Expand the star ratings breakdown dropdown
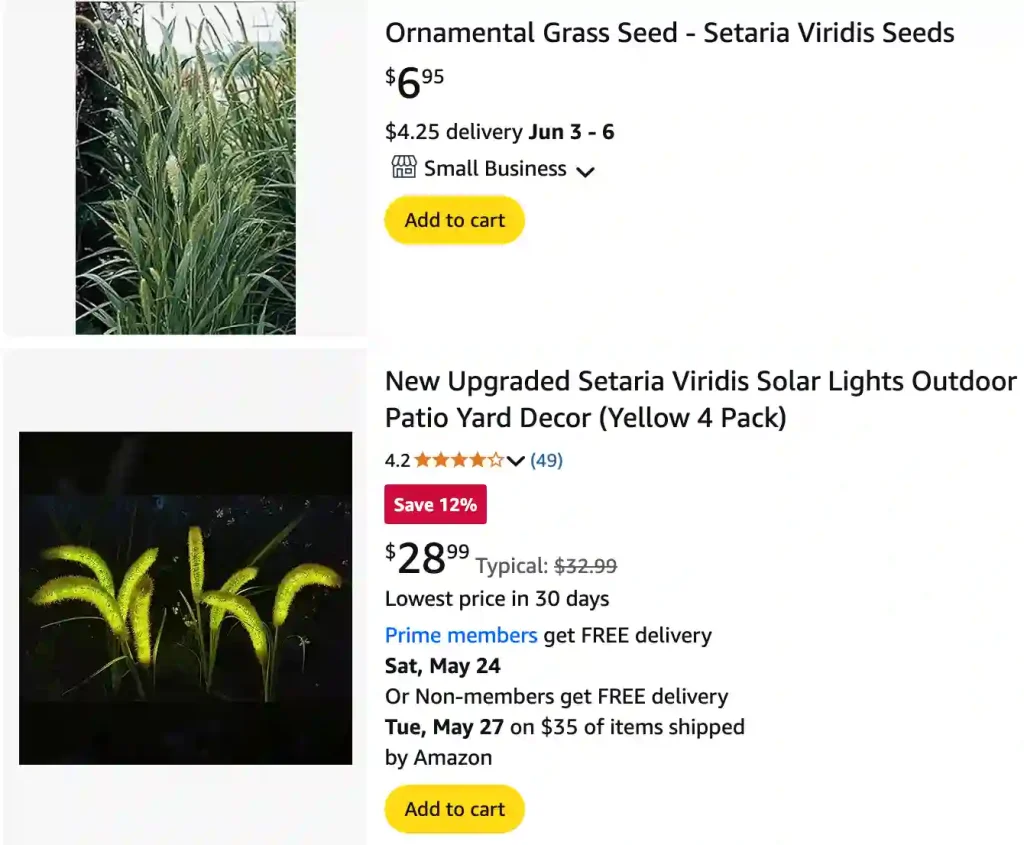The width and height of the screenshot is (1024, 845). pyautogui.click(x=515, y=461)
